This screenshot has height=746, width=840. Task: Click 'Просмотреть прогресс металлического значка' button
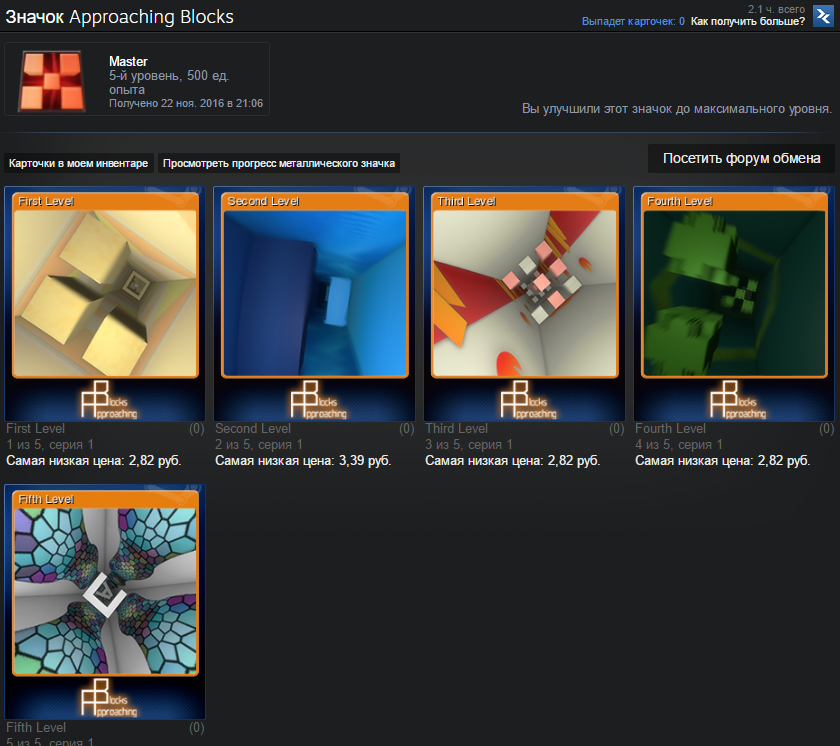[x=279, y=163]
